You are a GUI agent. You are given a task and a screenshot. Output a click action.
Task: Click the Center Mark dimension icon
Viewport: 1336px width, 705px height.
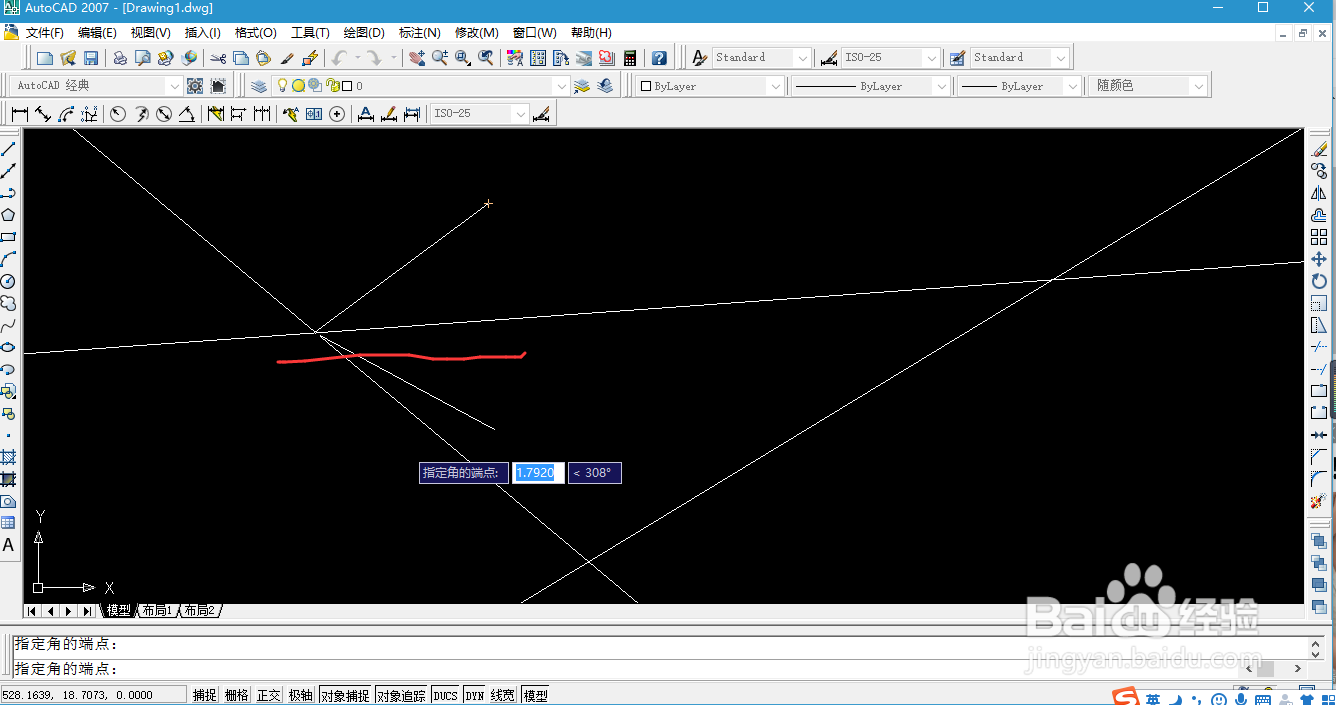tap(337, 114)
